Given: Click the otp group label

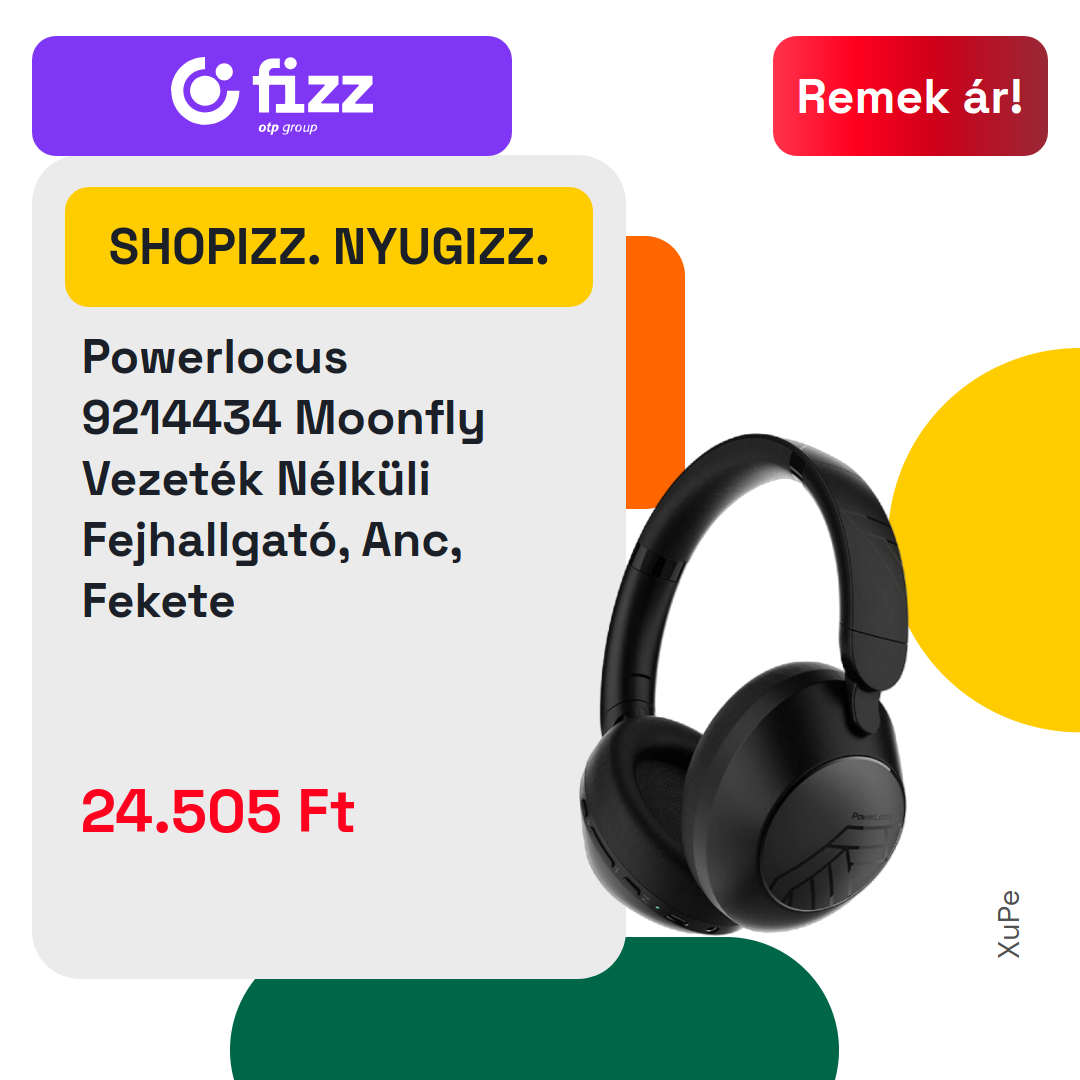Looking at the screenshot, I should point(288,127).
